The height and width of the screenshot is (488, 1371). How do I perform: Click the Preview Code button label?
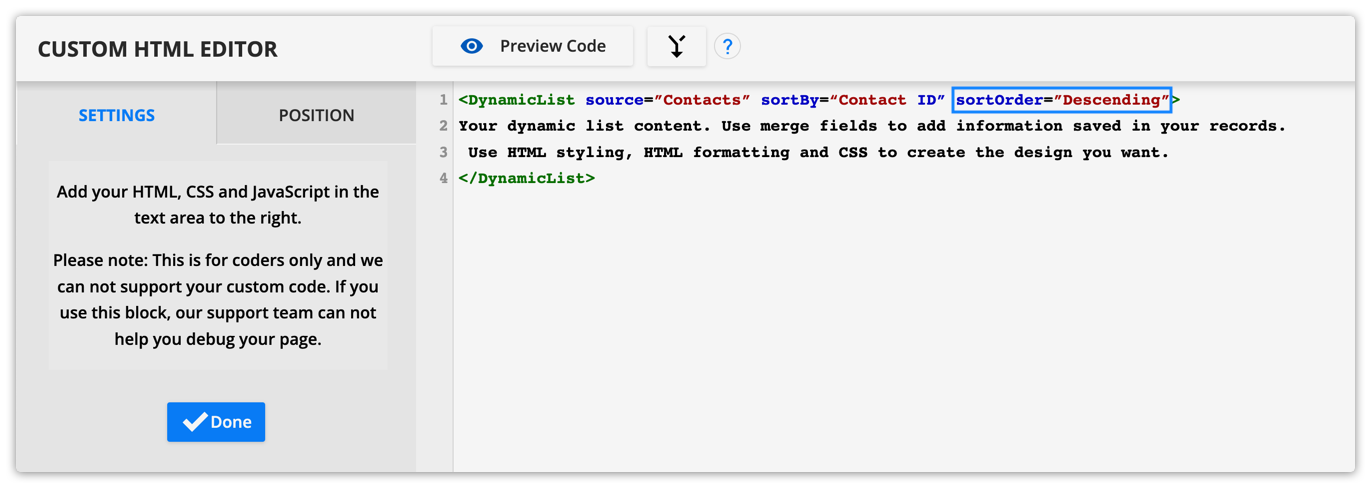553,46
